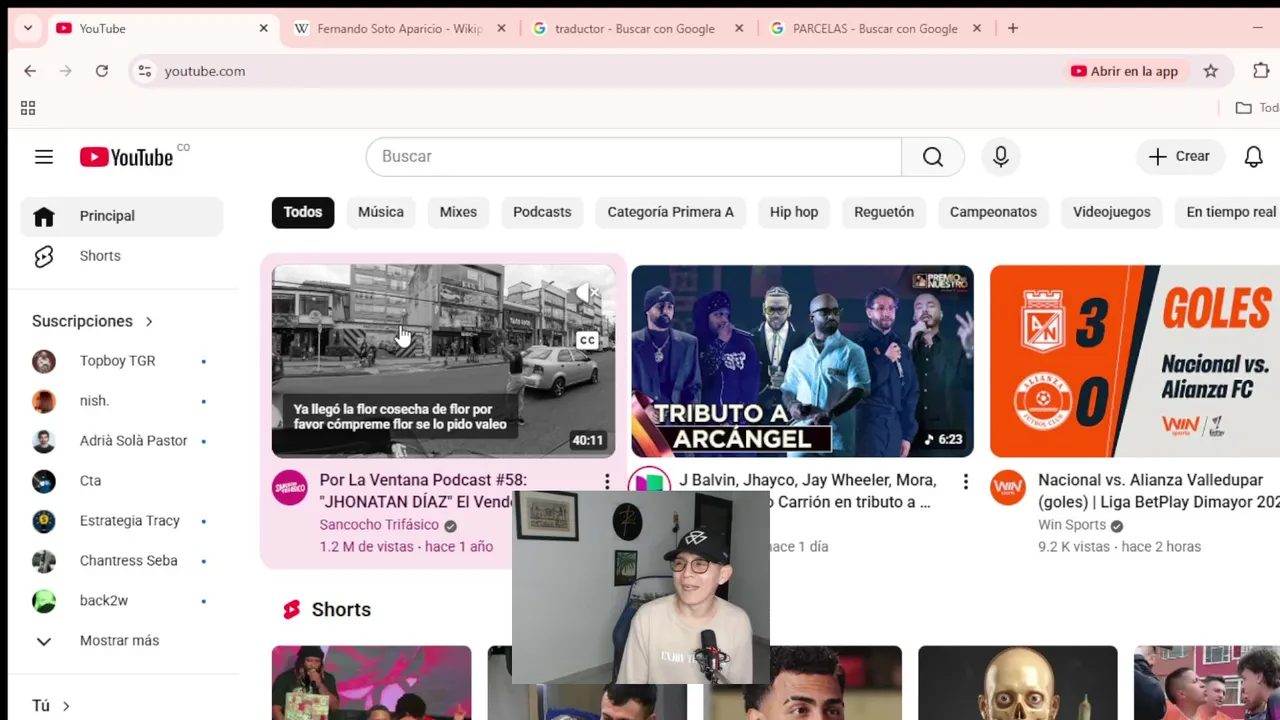Viewport: 1280px width, 720px height.
Task: Click the Shorts section logo icon
Action: (x=291, y=610)
